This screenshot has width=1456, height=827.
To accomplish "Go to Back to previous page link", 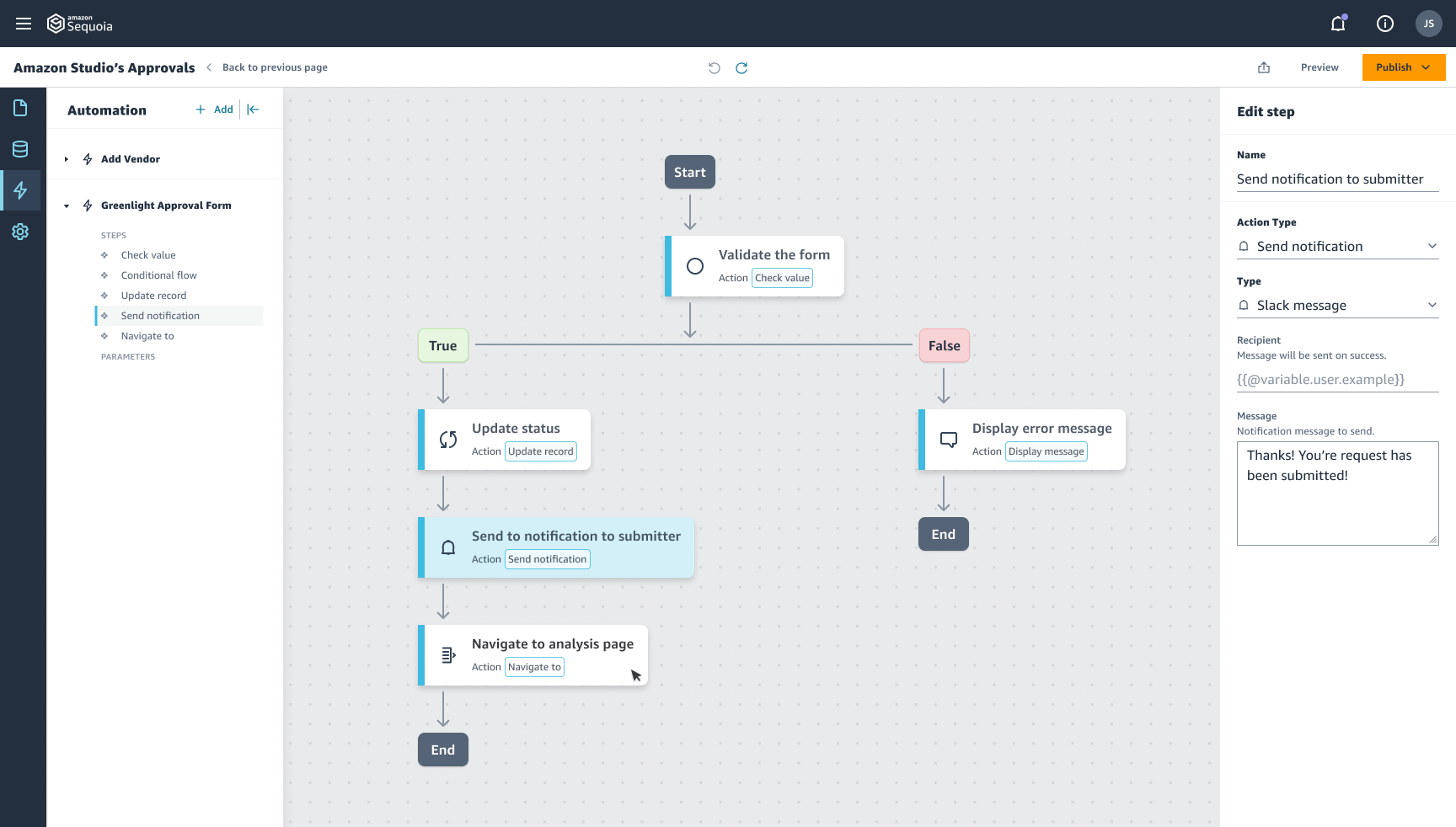I will pos(274,67).
